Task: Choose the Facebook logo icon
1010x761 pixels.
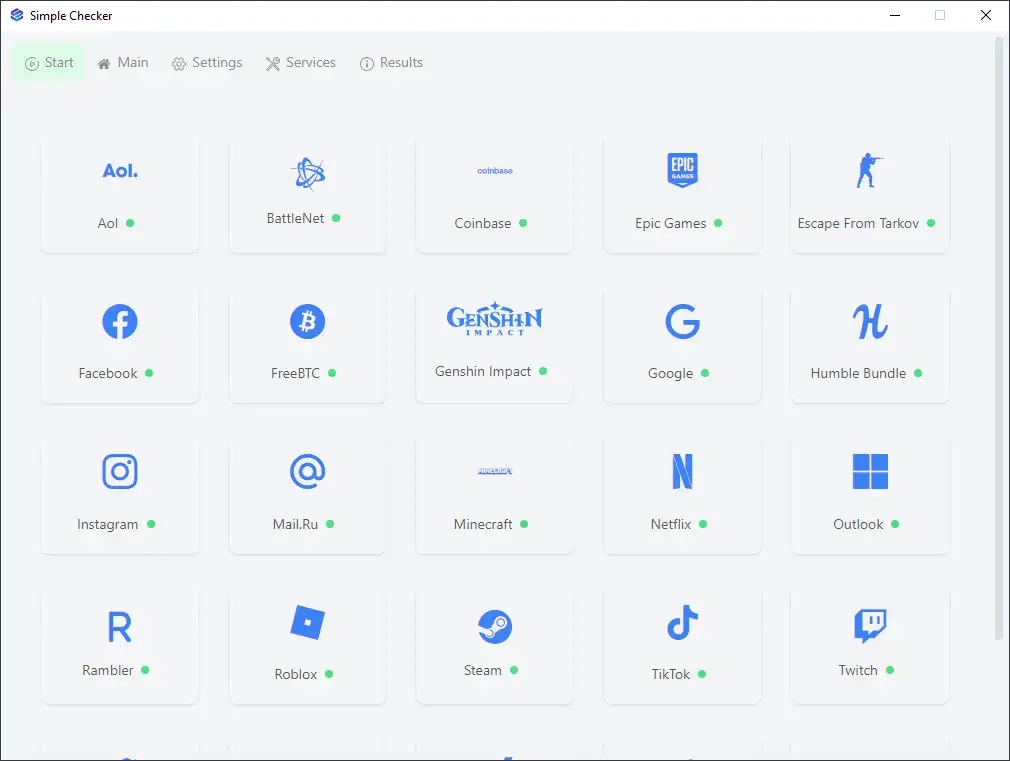Action: coord(120,322)
